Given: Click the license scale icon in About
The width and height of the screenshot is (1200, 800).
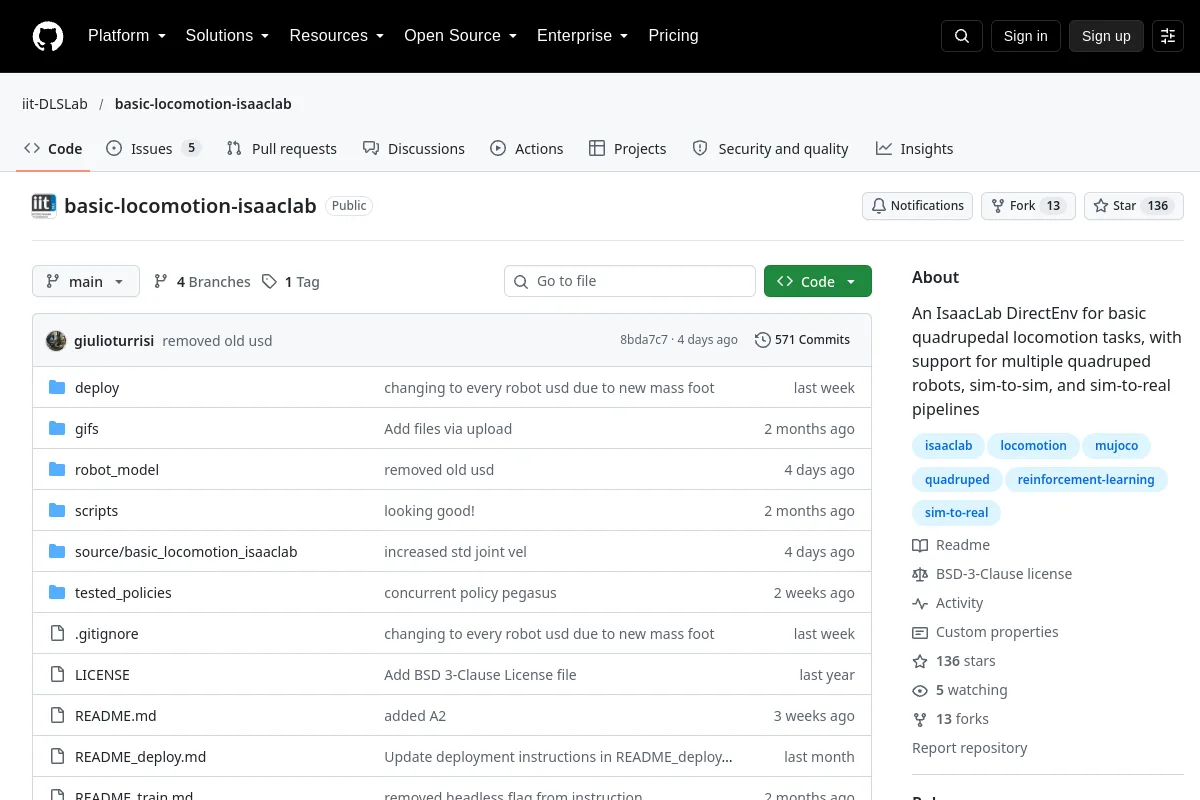Looking at the screenshot, I should click(x=920, y=574).
